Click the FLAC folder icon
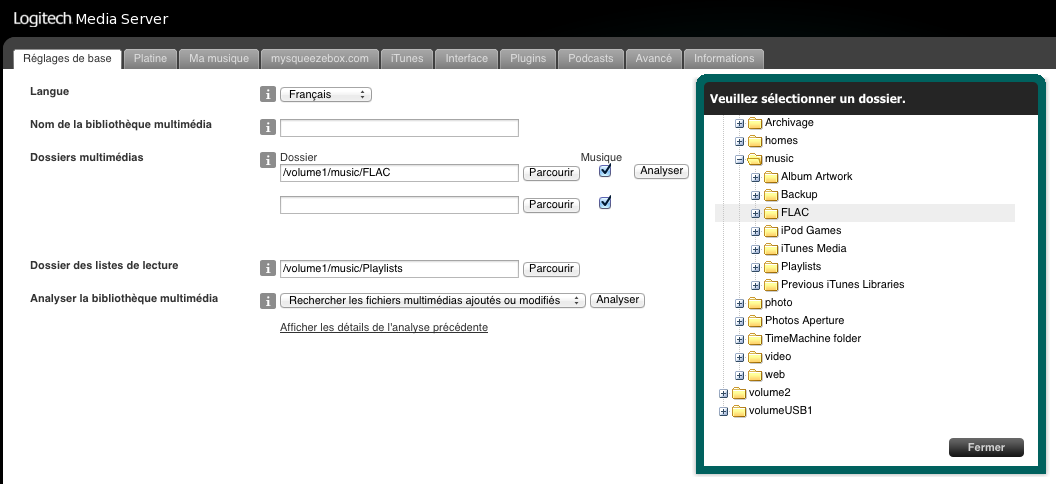 pyautogui.click(x=770, y=213)
